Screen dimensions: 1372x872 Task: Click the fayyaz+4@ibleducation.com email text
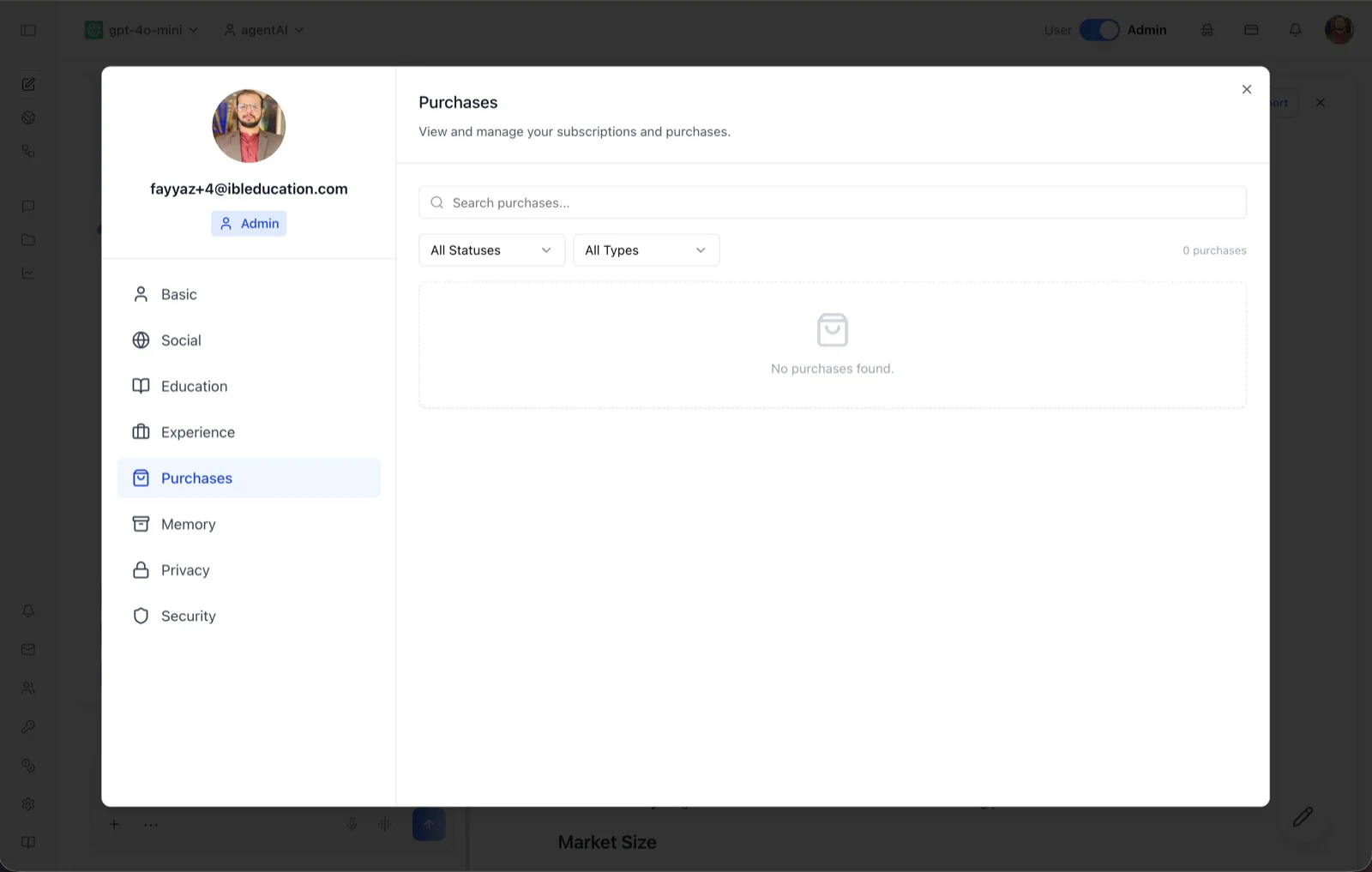pyautogui.click(x=249, y=189)
